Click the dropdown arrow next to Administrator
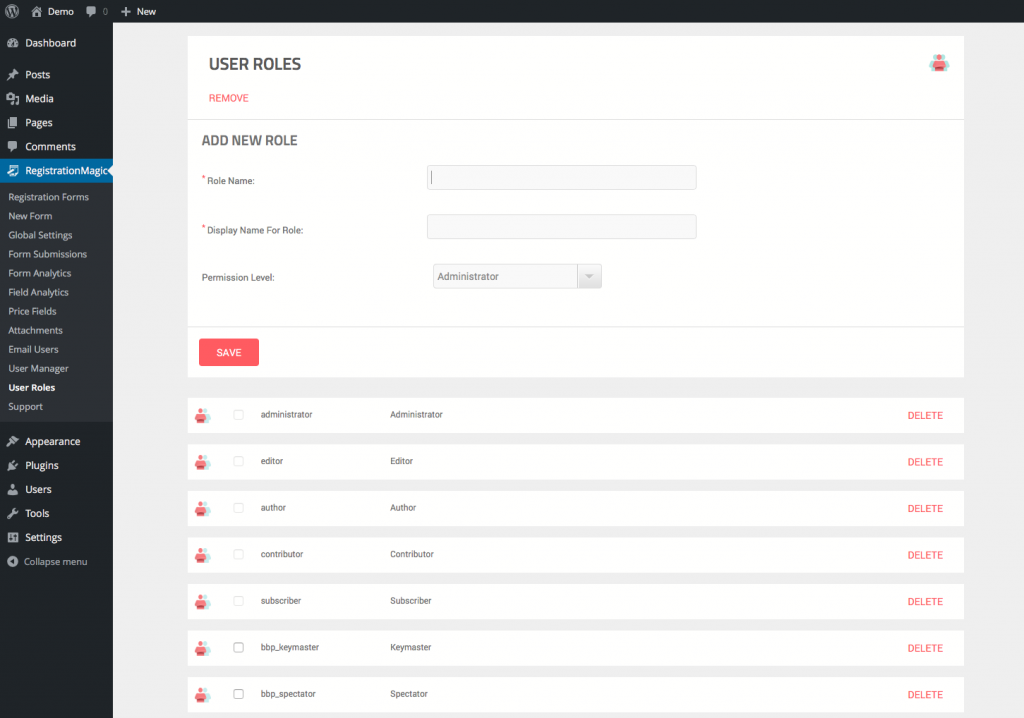This screenshot has width=1024, height=718. pos(589,275)
